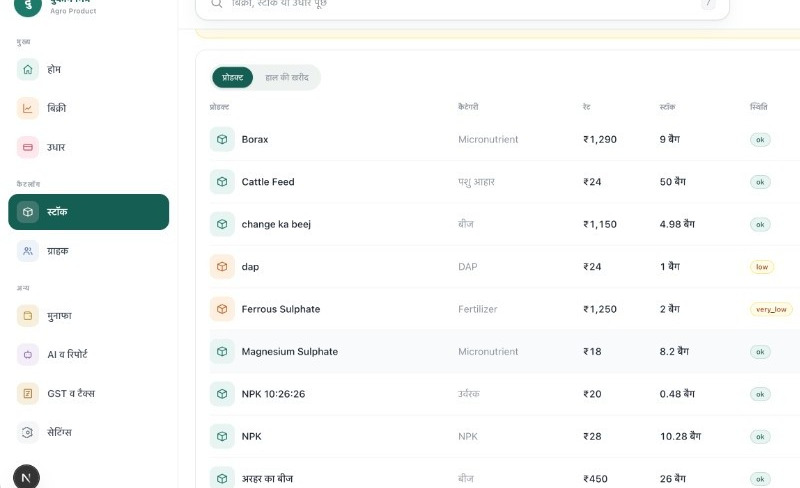The height and width of the screenshot is (488, 800).
Task: Click the उर्वरक category cell
Action: point(468,394)
